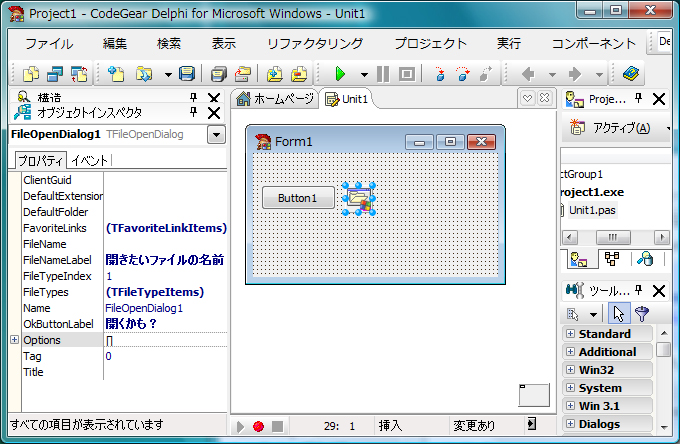The height and width of the screenshot is (444, 680).
Task: Open the component selector dropdown
Action: pyautogui.click(x=216, y=135)
